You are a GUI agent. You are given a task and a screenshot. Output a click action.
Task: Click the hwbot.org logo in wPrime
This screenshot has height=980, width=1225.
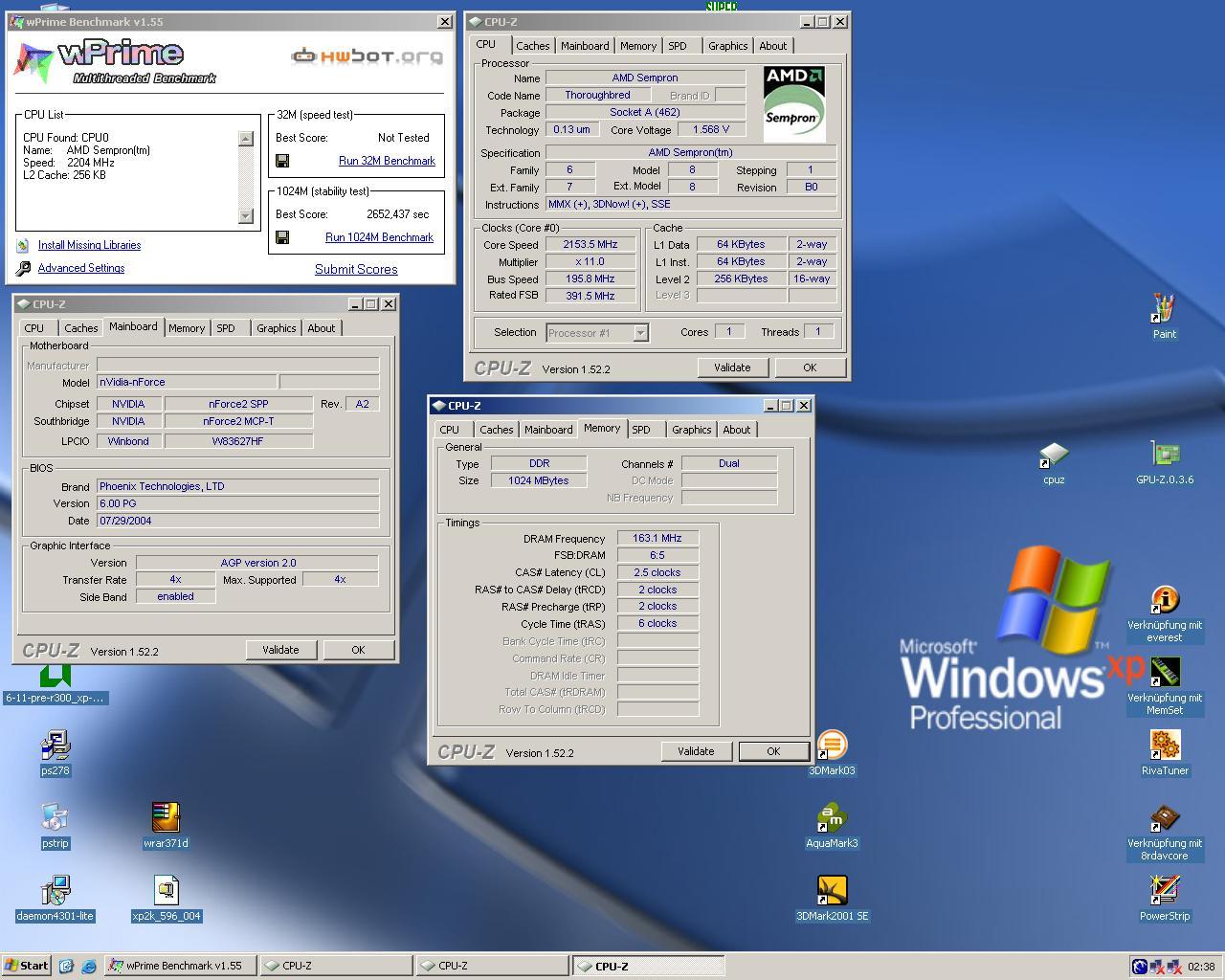[367, 56]
